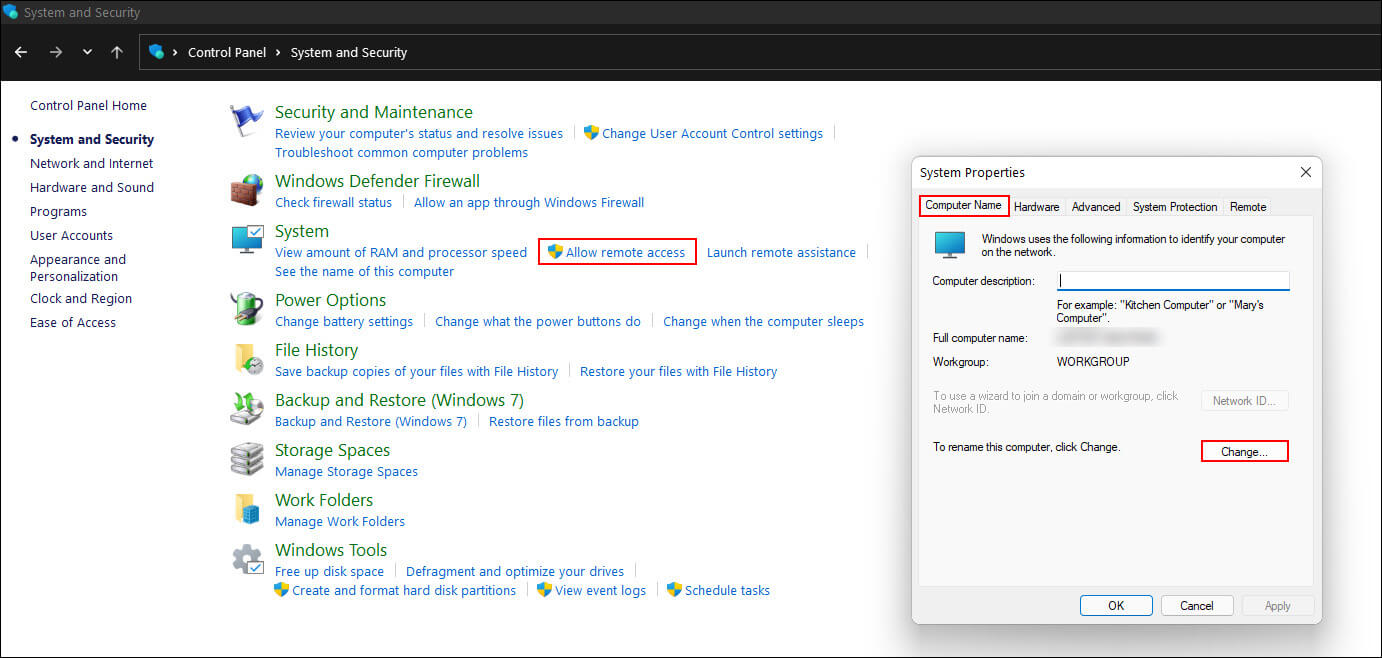Click the Change... button to rename computer

[1244, 452]
